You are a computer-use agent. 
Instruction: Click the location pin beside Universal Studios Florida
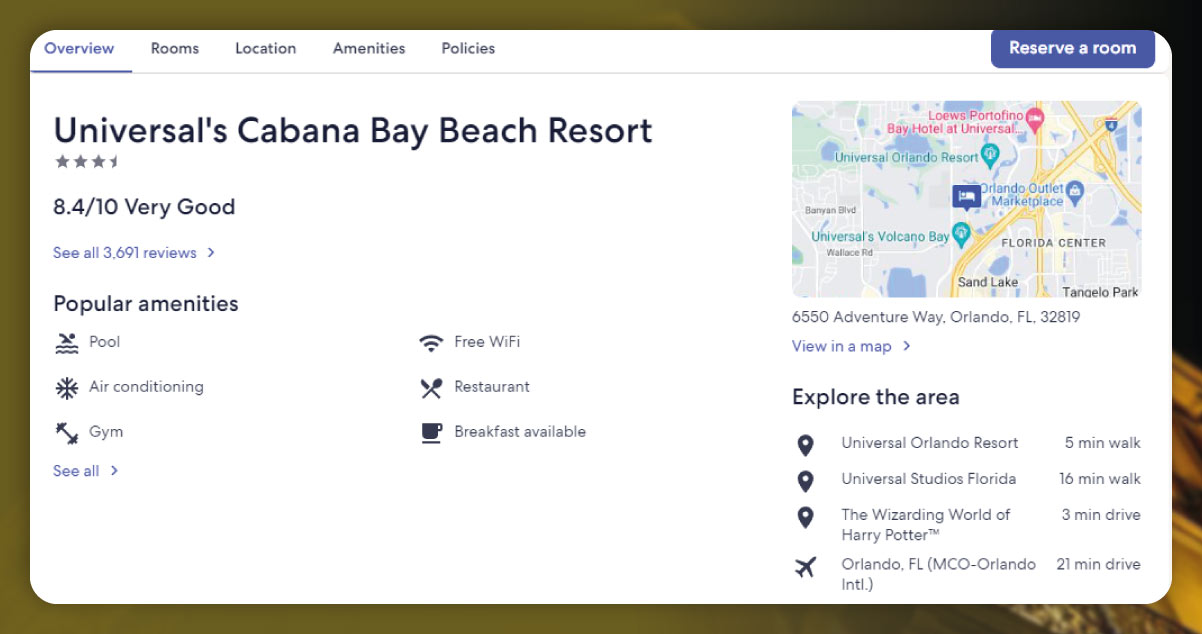pos(805,481)
